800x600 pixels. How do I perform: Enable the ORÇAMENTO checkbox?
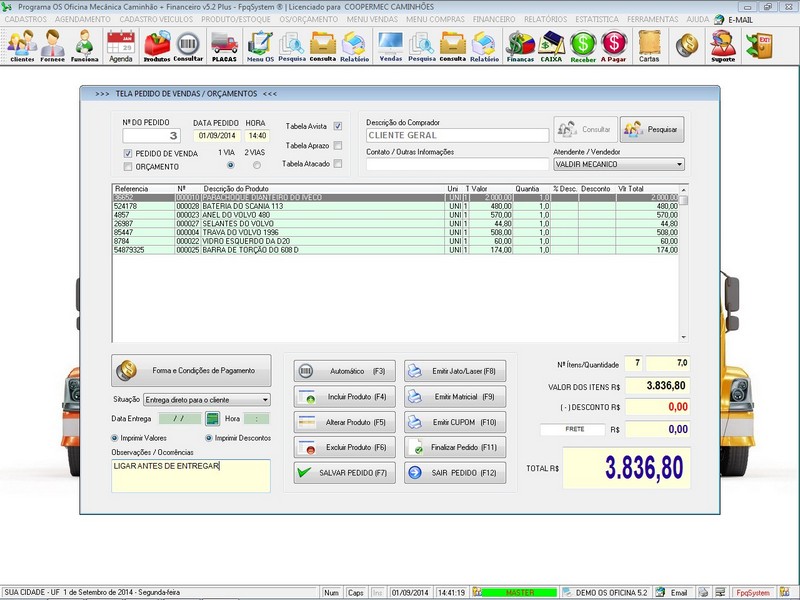(128, 167)
